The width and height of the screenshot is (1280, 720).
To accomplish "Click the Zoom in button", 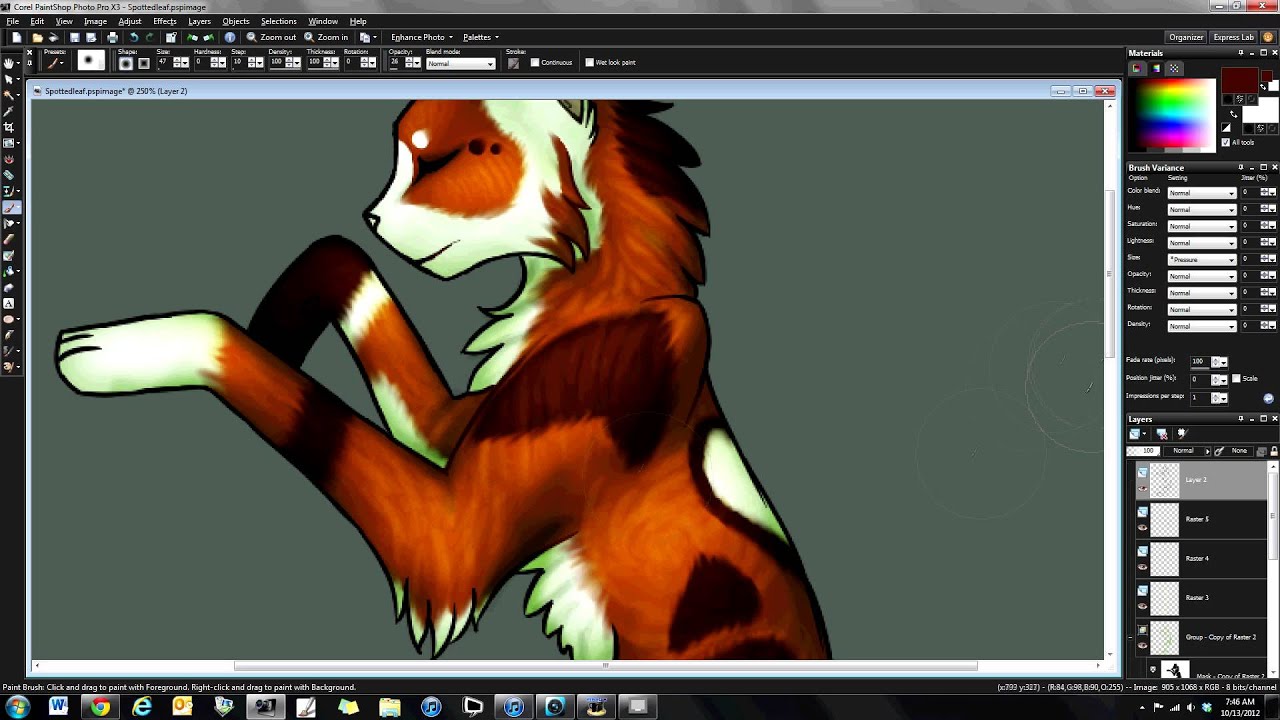I will [x=327, y=37].
